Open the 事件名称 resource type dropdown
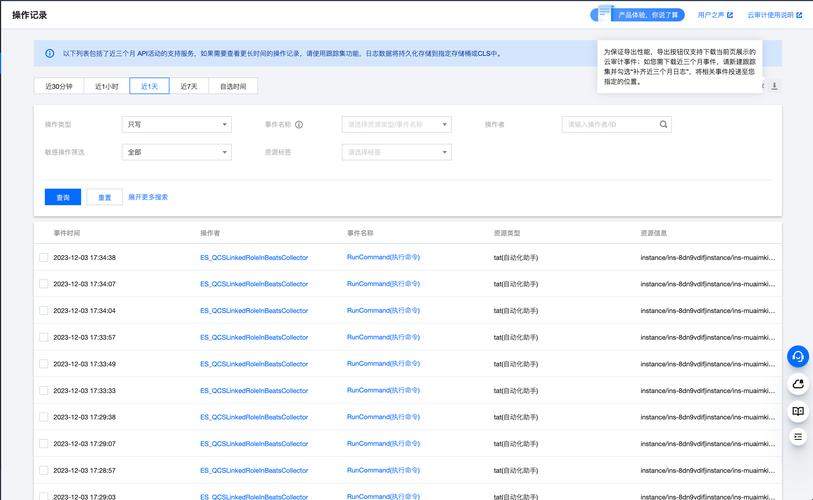813x500 pixels. coord(397,124)
